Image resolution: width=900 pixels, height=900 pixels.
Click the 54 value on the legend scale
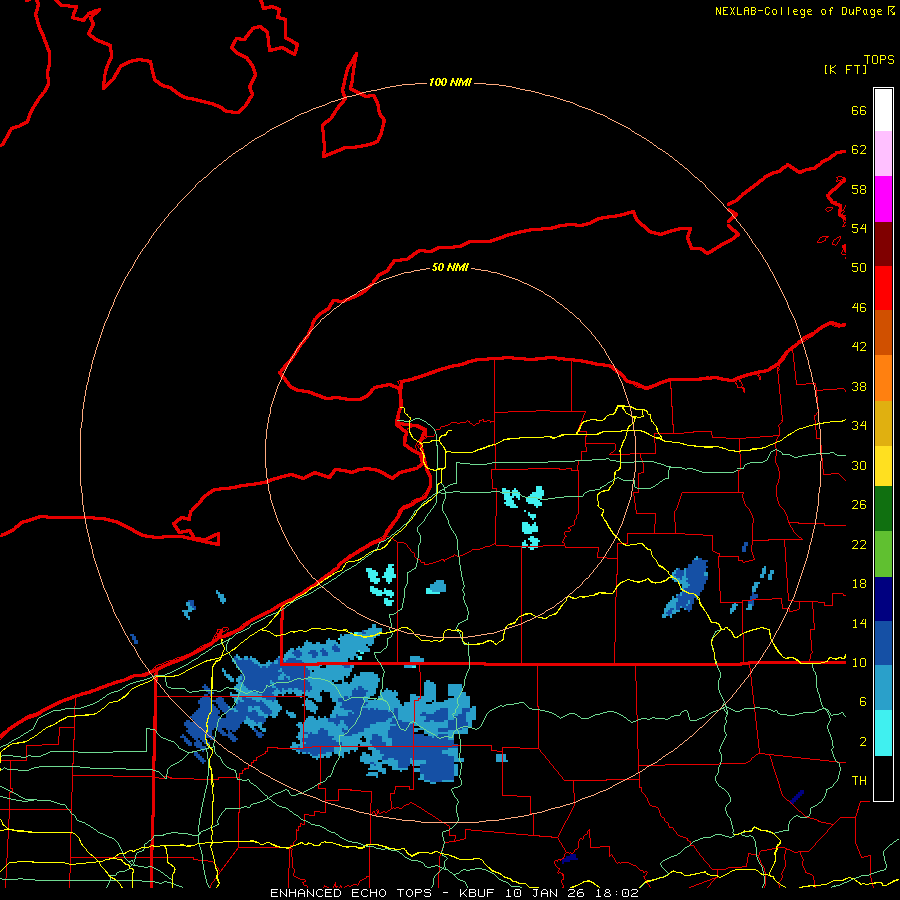tap(859, 228)
